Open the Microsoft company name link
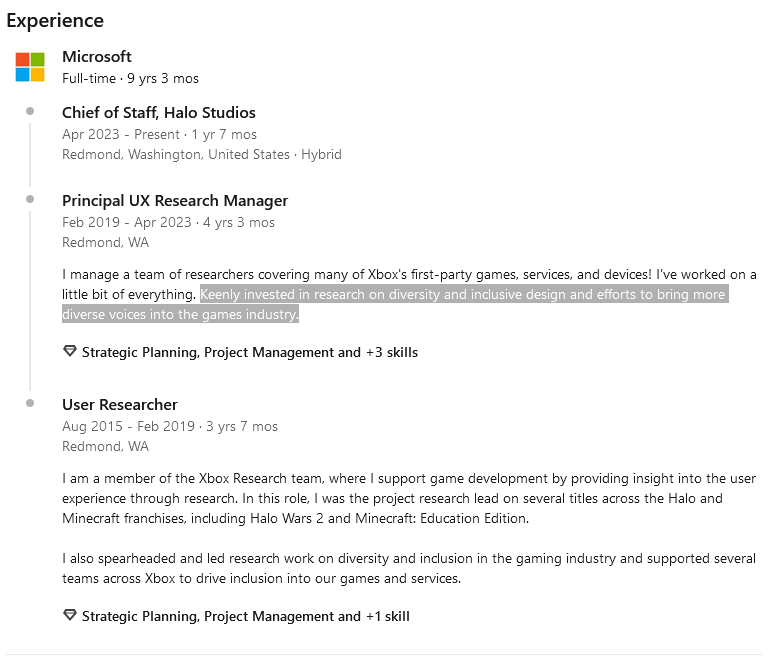776x657 pixels. tap(97, 57)
